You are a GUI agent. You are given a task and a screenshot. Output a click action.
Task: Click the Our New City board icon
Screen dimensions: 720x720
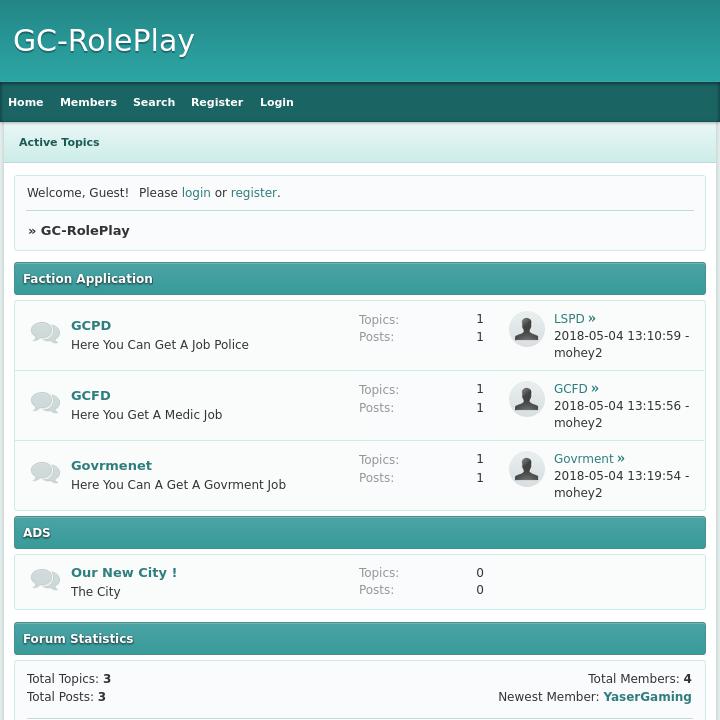[45, 580]
